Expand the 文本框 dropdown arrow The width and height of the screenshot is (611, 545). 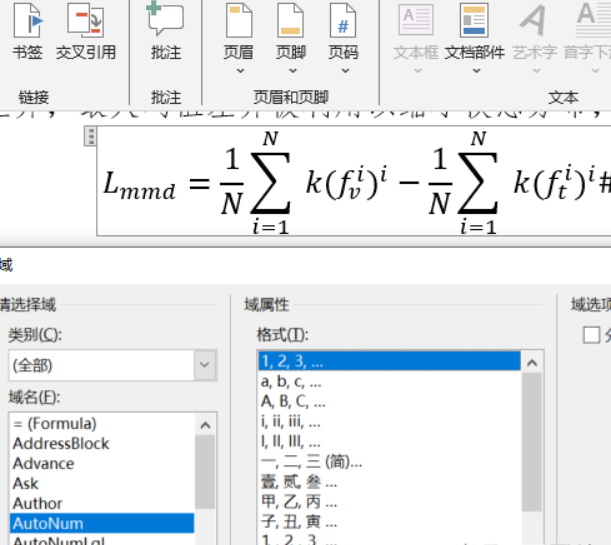(418, 71)
